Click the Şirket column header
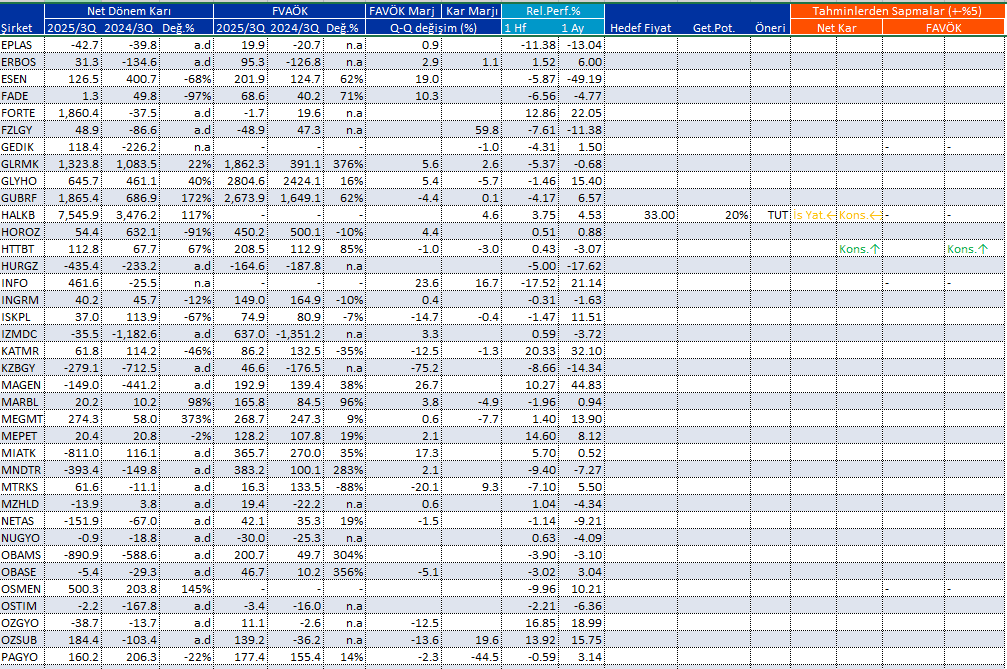Viewport: 1007px width, 669px height. [x=22, y=27]
